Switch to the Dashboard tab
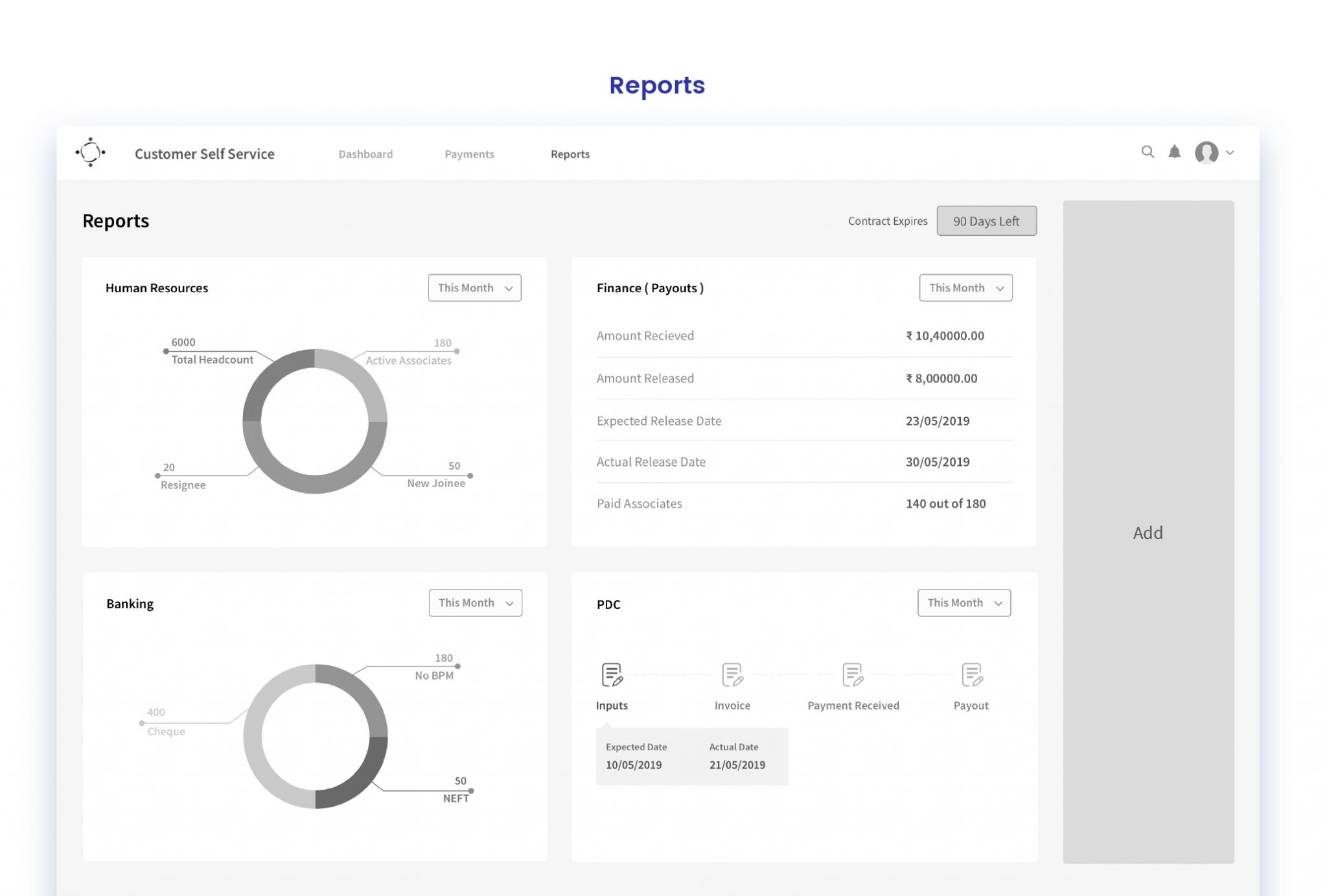The image size is (1327, 896). (365, 154)
